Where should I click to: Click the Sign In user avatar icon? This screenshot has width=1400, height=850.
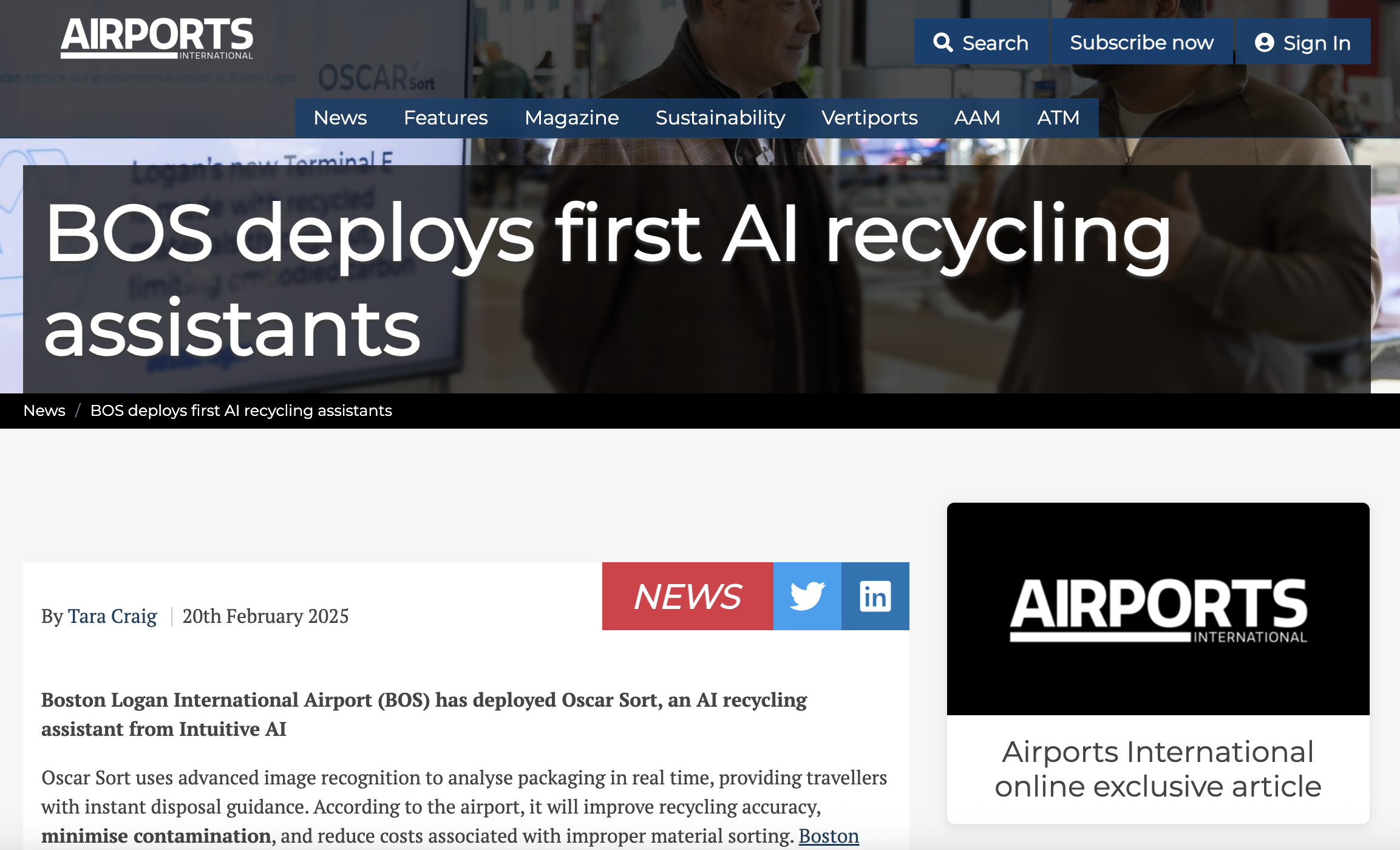[1264, 42]
